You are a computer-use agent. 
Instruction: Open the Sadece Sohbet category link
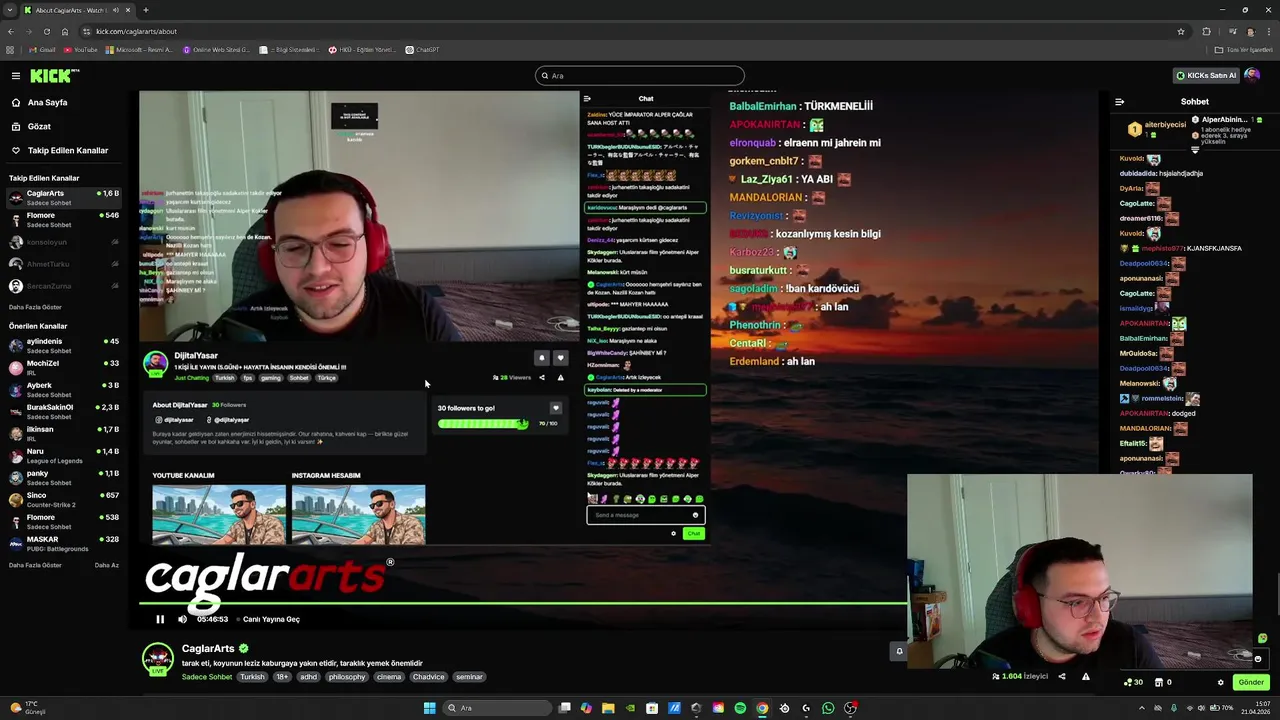[x=207, y=677]
